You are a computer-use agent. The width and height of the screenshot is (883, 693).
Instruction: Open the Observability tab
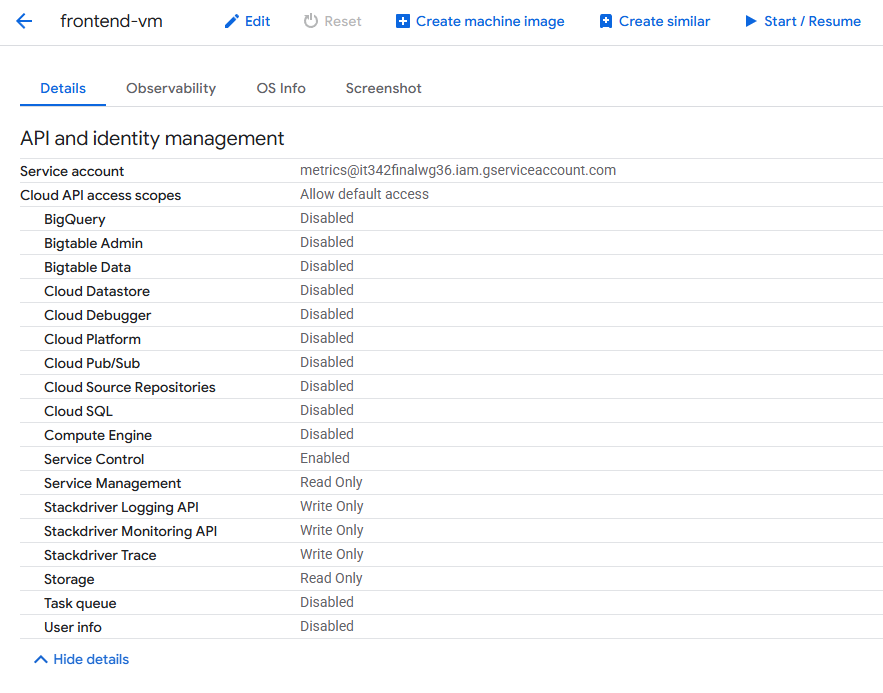[x=171, y=88]
